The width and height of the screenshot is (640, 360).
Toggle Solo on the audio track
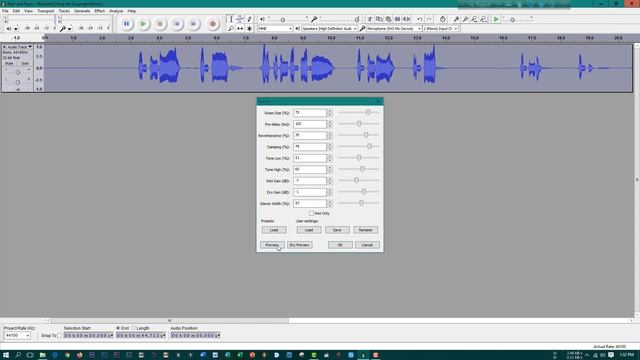pyautogui.click(x=24, y=63)
